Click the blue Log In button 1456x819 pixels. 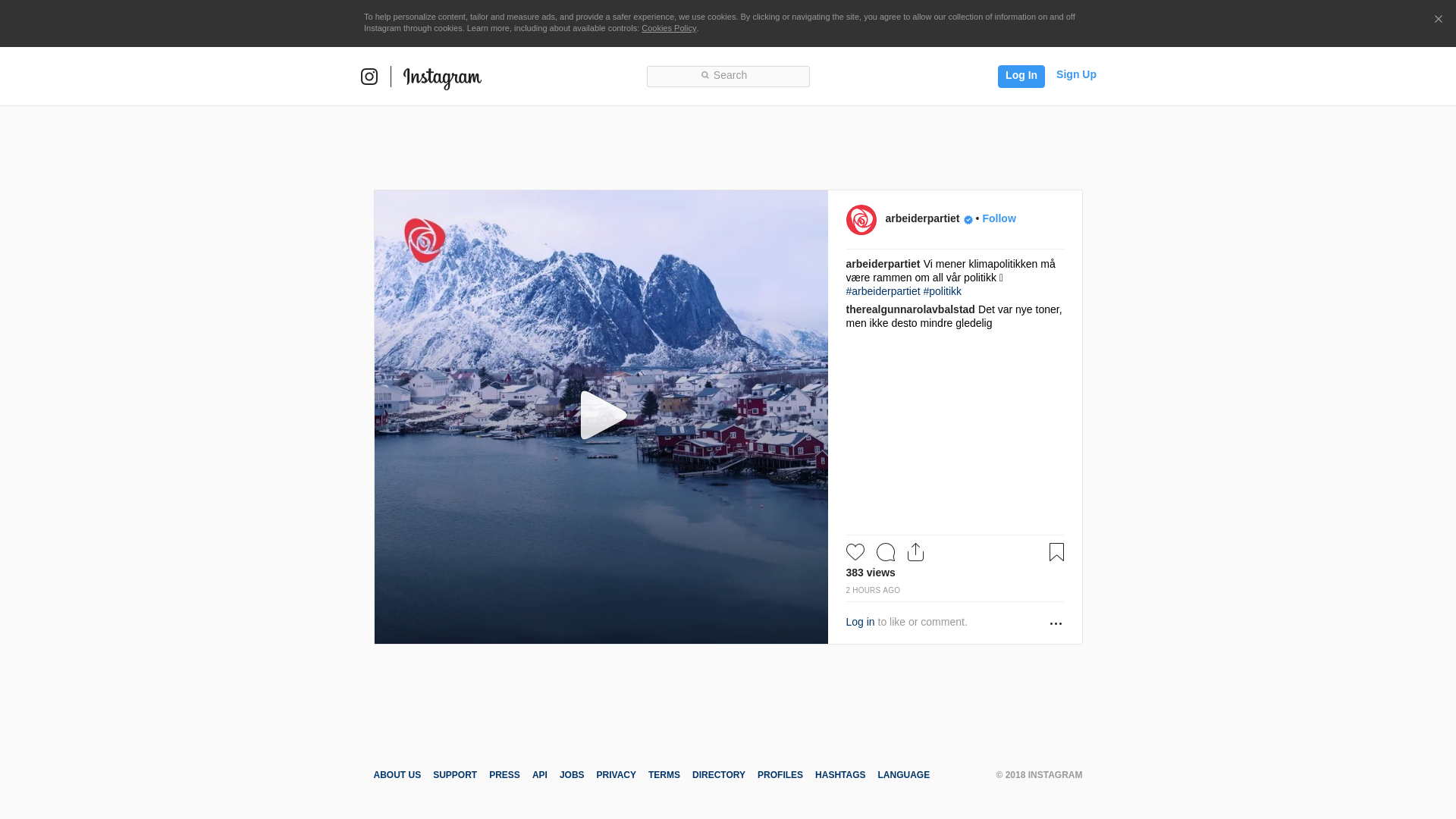coord(1021,76)
